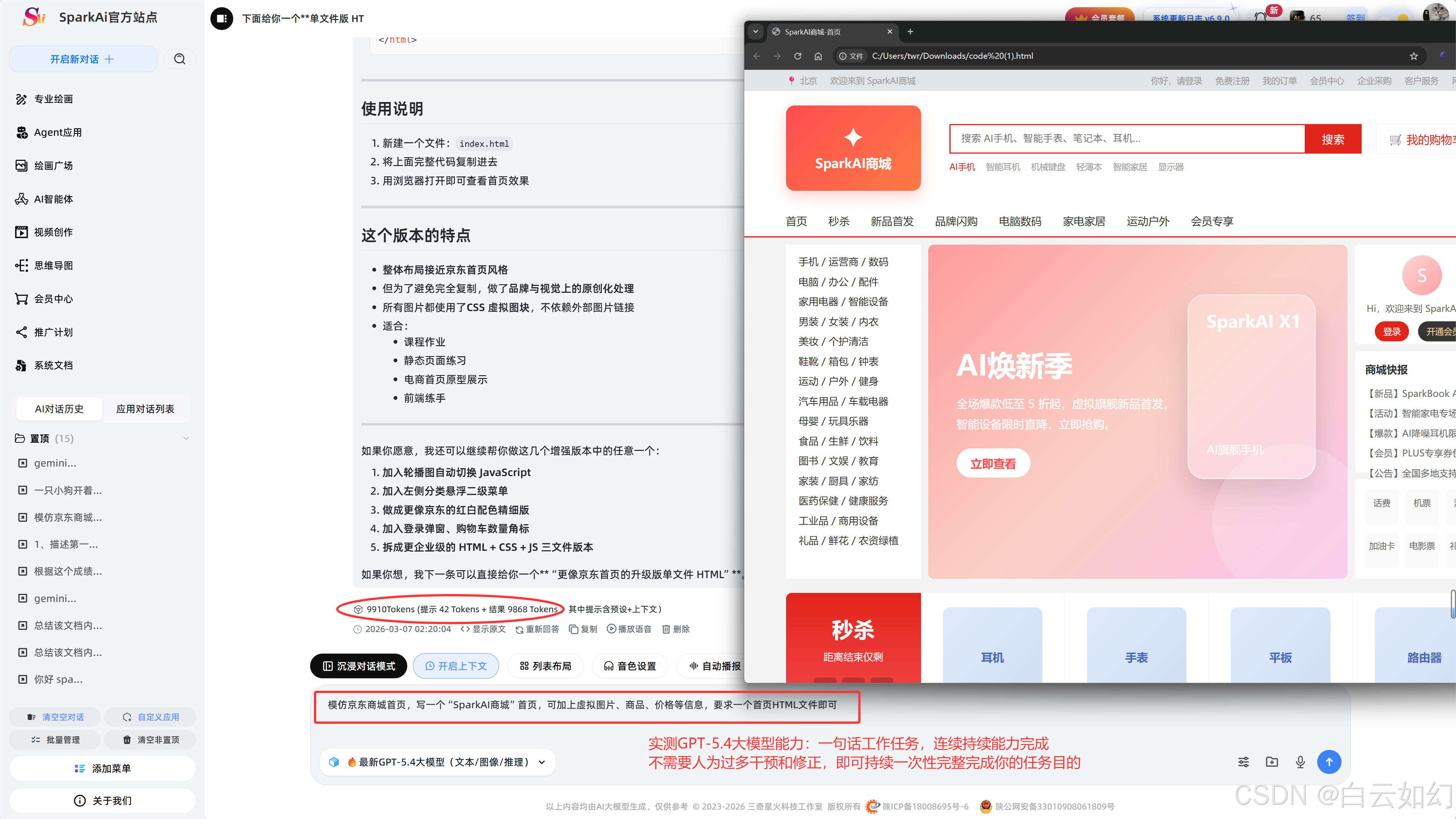This screenshot has width=1456, height=819.
Task: Toggle 开启上下文 context mode
Action: click(455, 666)
